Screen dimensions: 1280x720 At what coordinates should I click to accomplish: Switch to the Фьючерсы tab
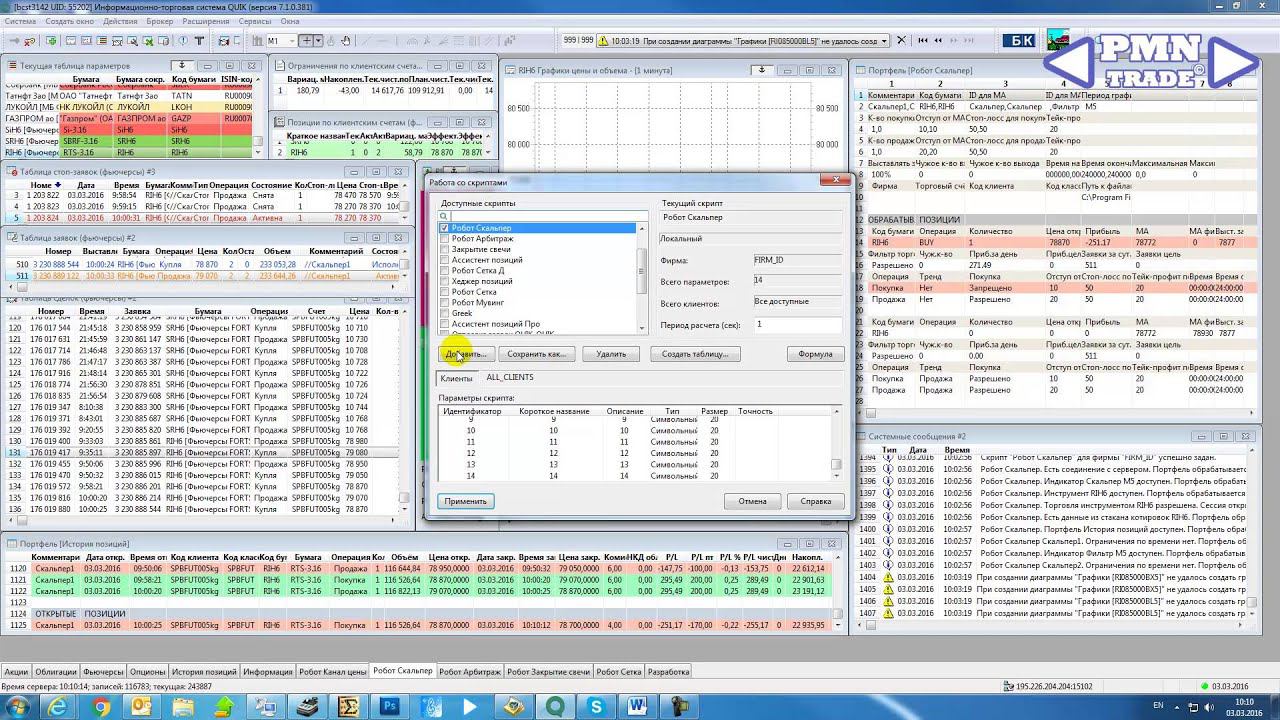[x=104, y=672]
